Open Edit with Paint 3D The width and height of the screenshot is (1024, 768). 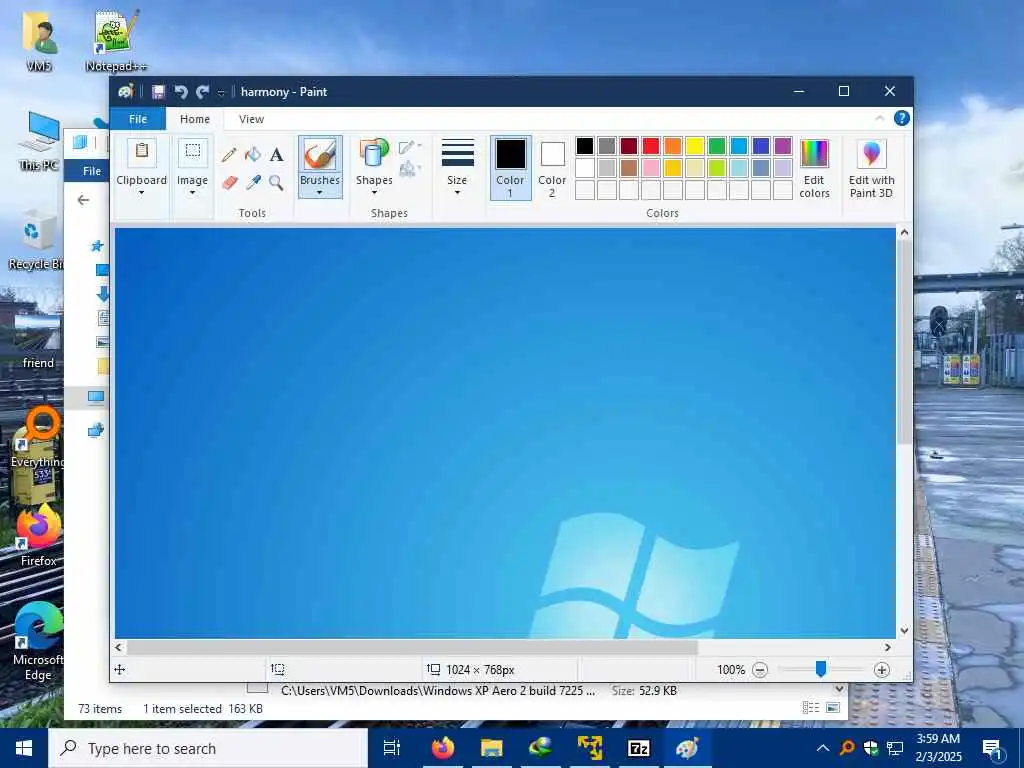click(871, 168)
